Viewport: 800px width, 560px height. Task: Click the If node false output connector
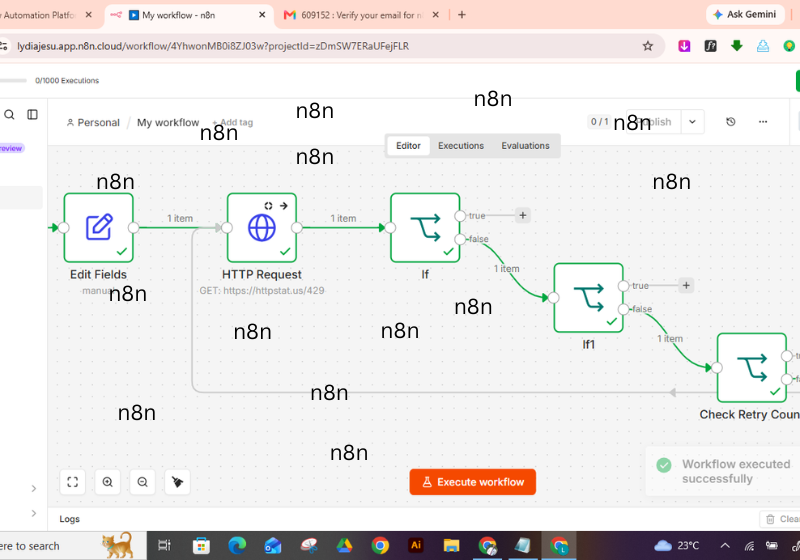(x=460, y=239)
